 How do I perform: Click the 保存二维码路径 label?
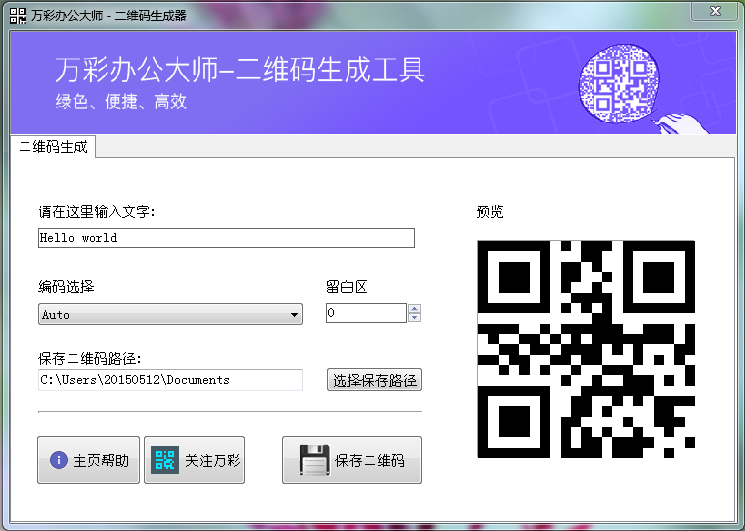click(x=89, y=358)
